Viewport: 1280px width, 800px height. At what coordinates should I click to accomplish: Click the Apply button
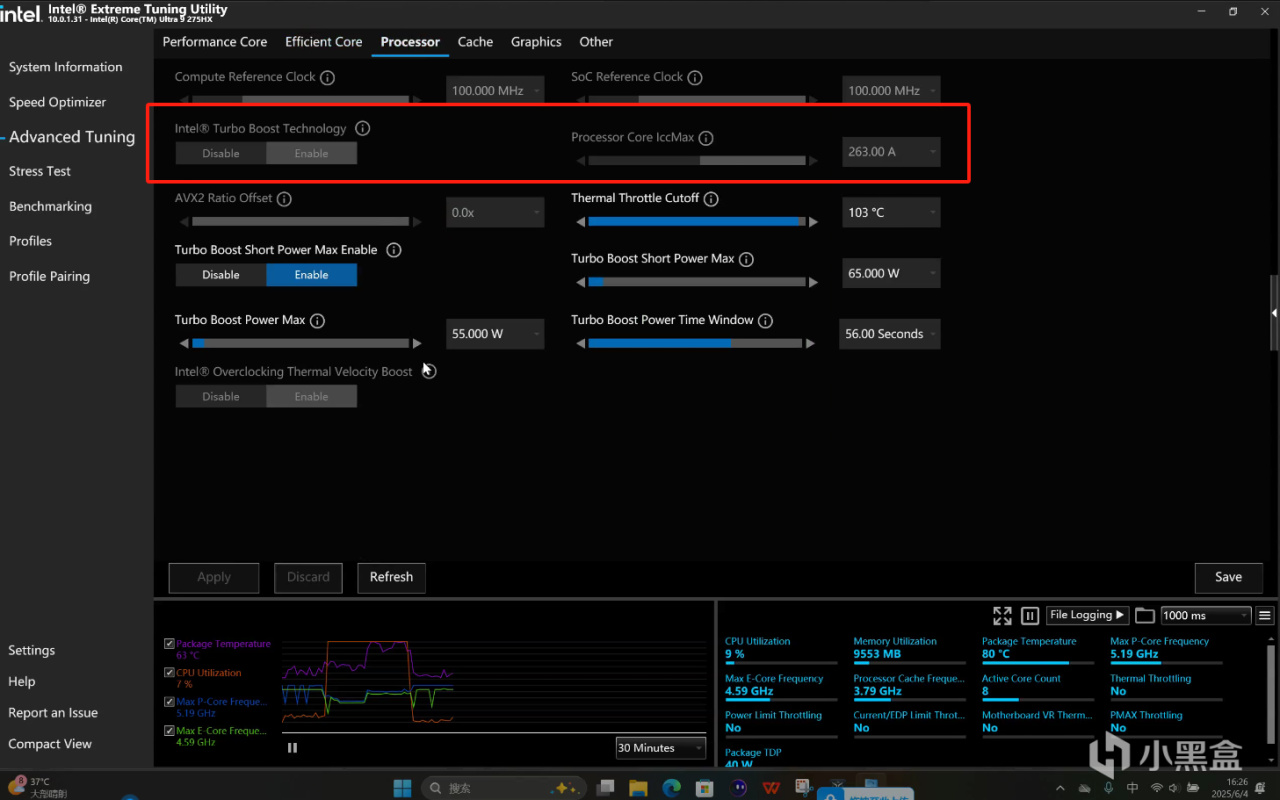tap(214, 577)
